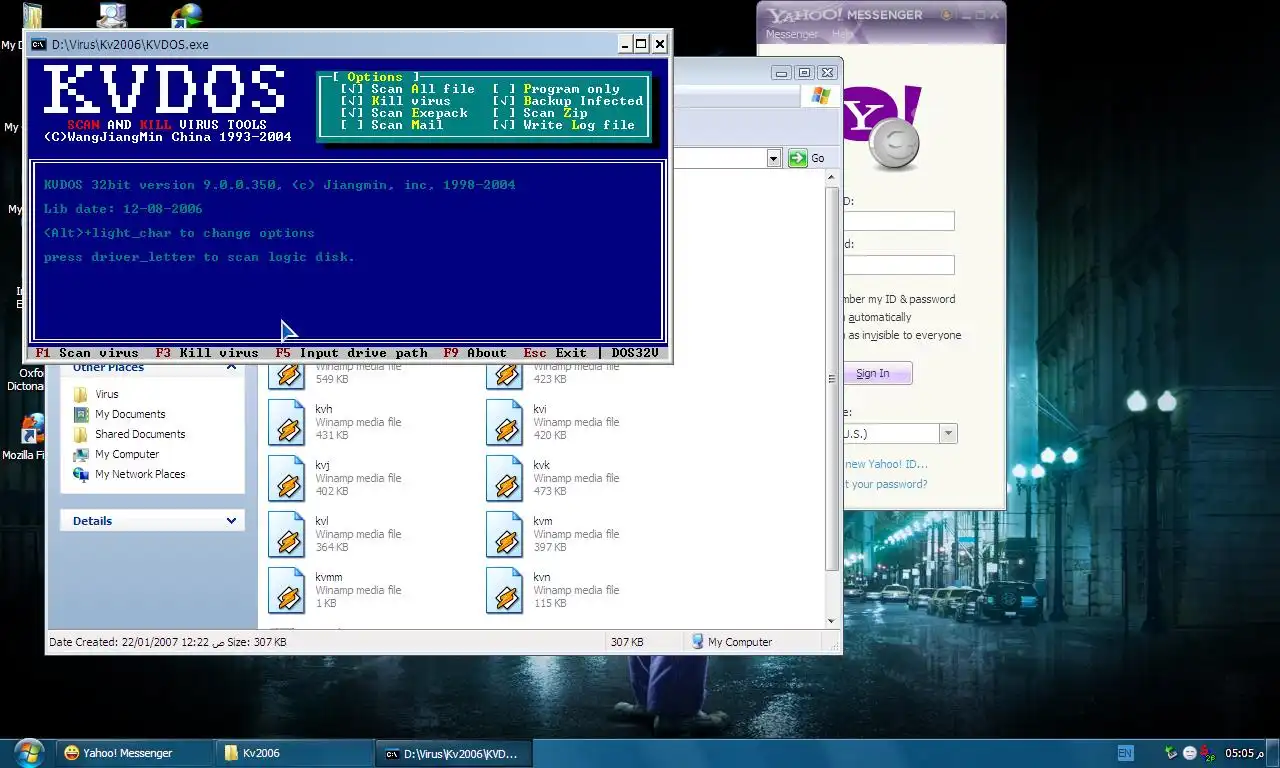Click the green Go arrow icon
The width and height of the screenshot is (1280, 768).
pyautogui.click(x=797, y=158)
